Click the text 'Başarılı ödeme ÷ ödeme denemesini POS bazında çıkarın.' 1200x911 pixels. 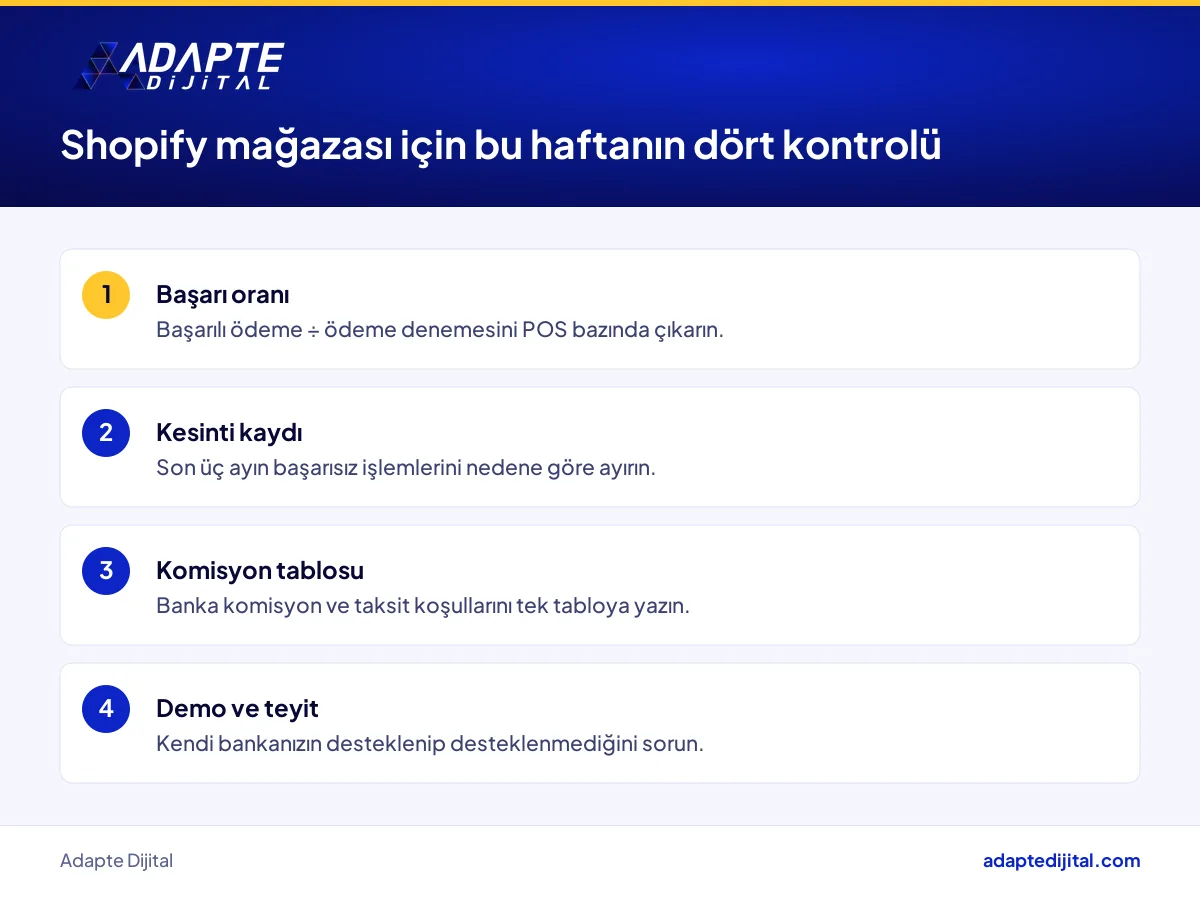click(x=440, y=330)
